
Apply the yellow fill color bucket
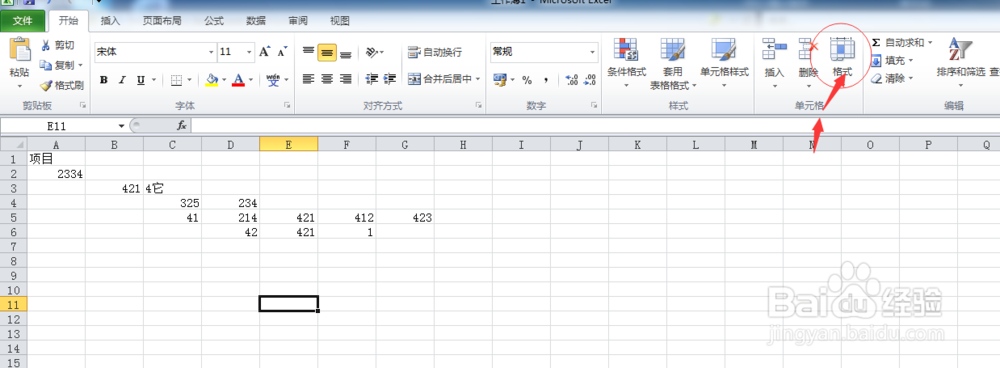pyautogui.click(x=212, y=80)
